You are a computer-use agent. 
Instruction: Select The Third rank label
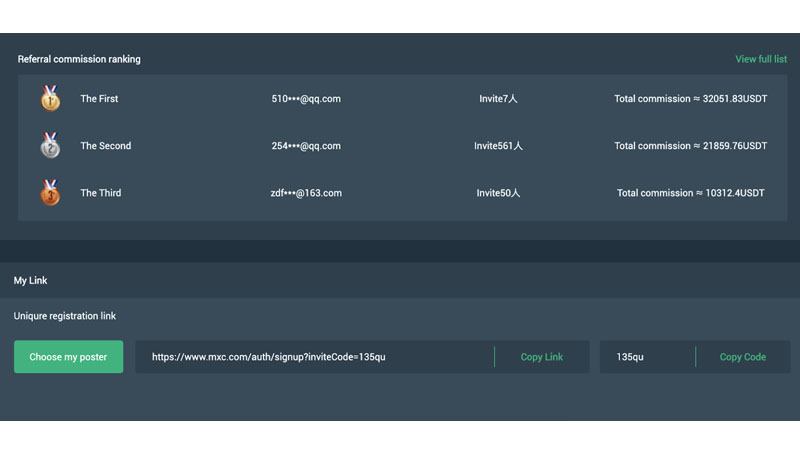101,193
